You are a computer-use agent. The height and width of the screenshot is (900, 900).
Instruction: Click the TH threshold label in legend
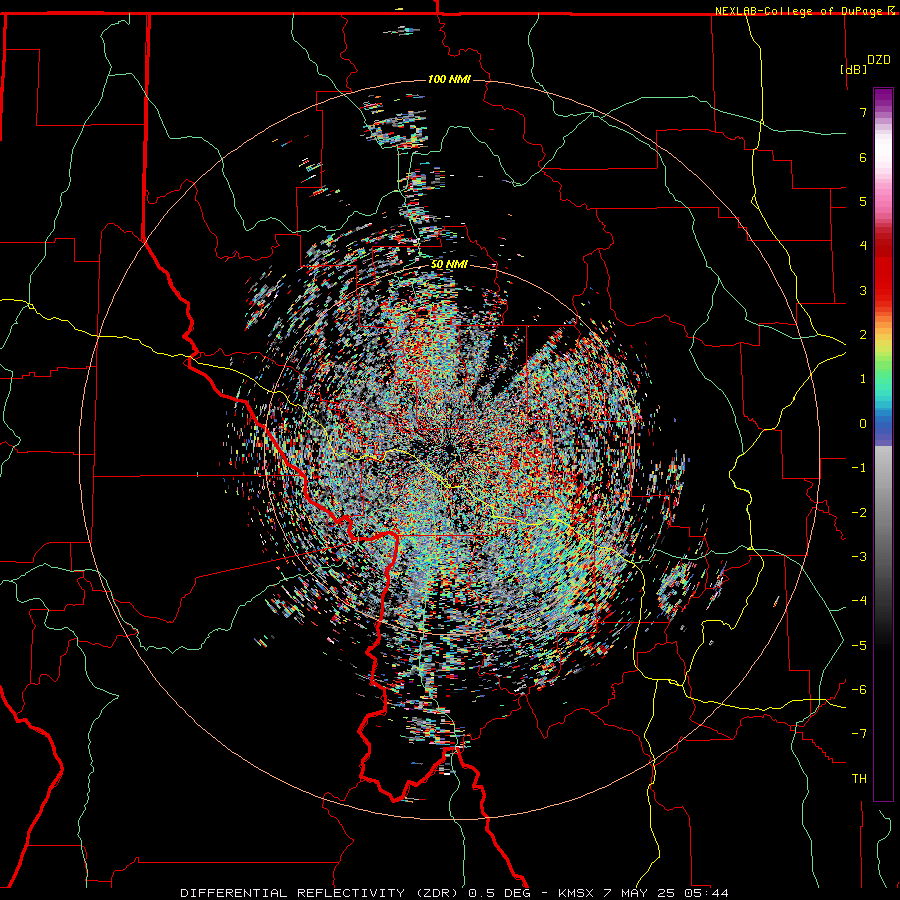coord(859,779)
